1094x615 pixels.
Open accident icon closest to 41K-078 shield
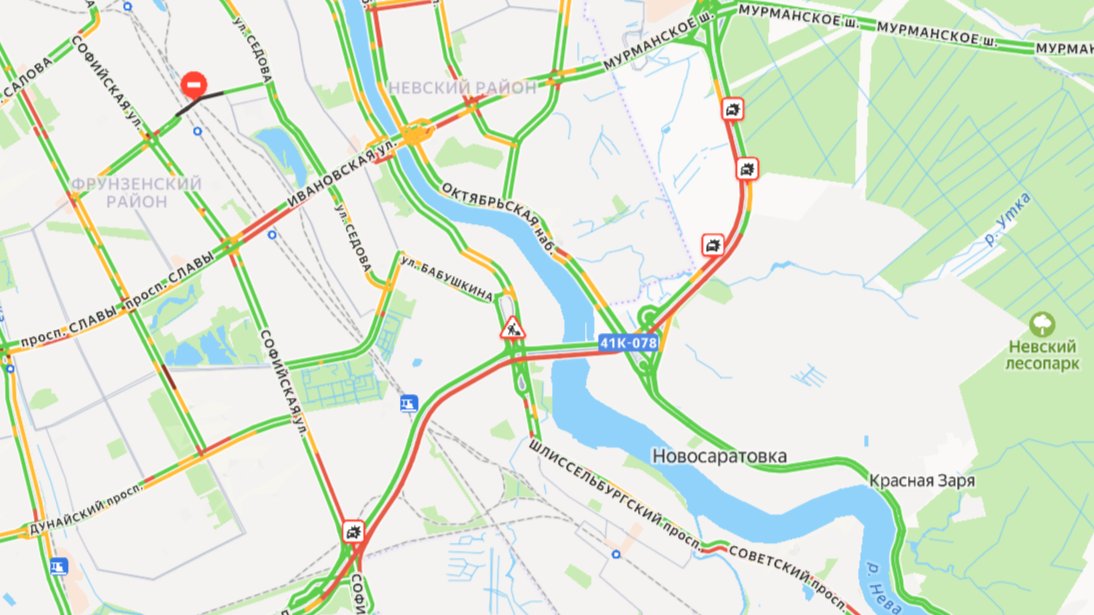pyautogui.click(x=713, y=245)
